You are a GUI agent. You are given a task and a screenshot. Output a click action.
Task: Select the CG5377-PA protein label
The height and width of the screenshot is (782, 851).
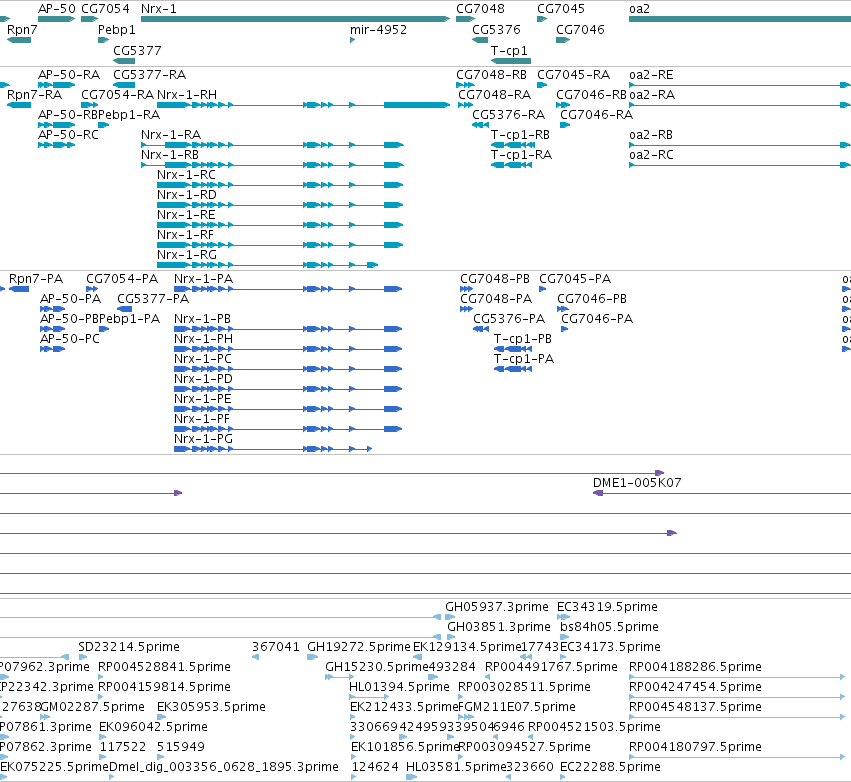[153, 299]
